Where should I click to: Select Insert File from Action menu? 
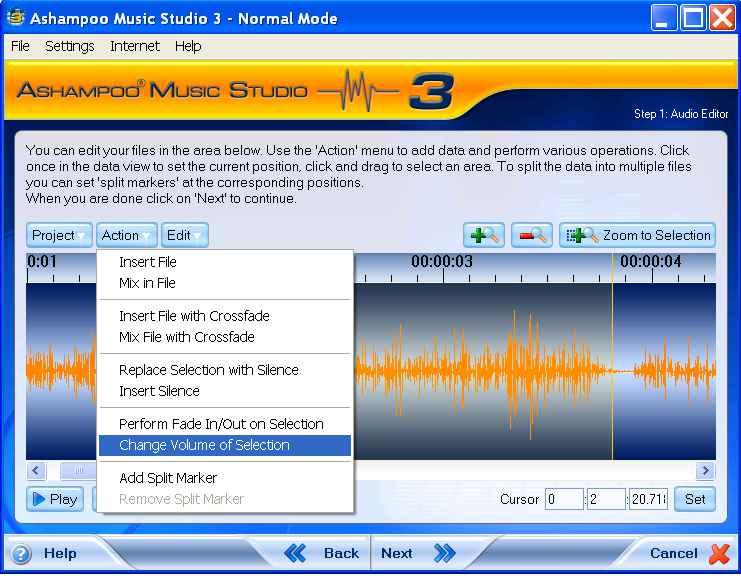[148, 262]
